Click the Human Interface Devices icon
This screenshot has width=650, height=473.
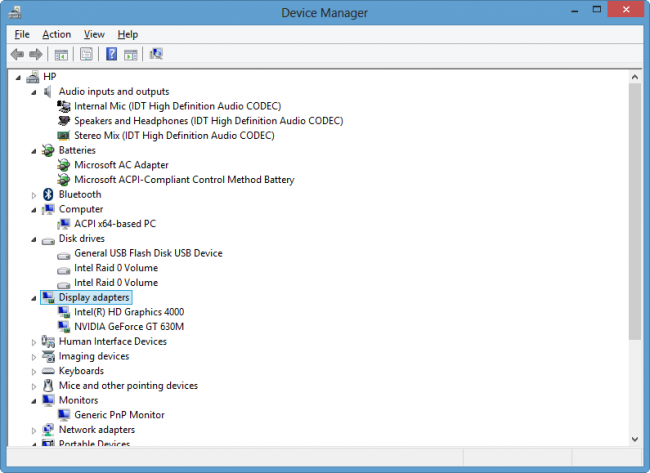(x=48, y=342)
